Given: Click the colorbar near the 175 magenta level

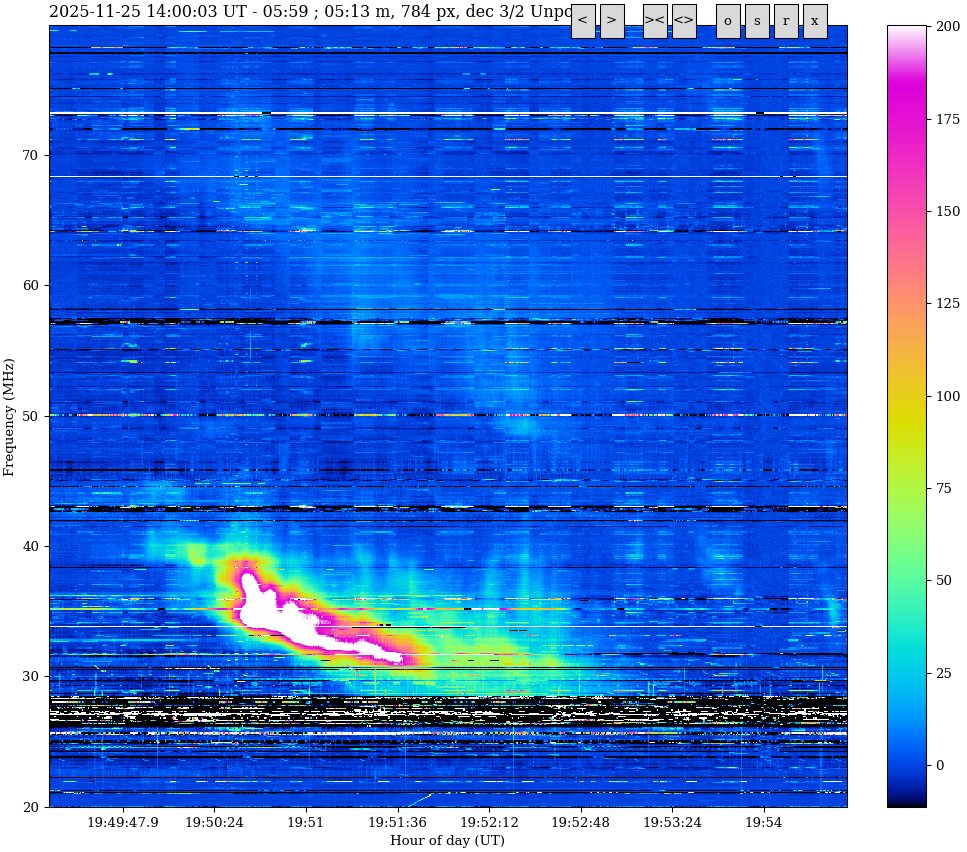Looking at the screenshot, I should 906,119.
